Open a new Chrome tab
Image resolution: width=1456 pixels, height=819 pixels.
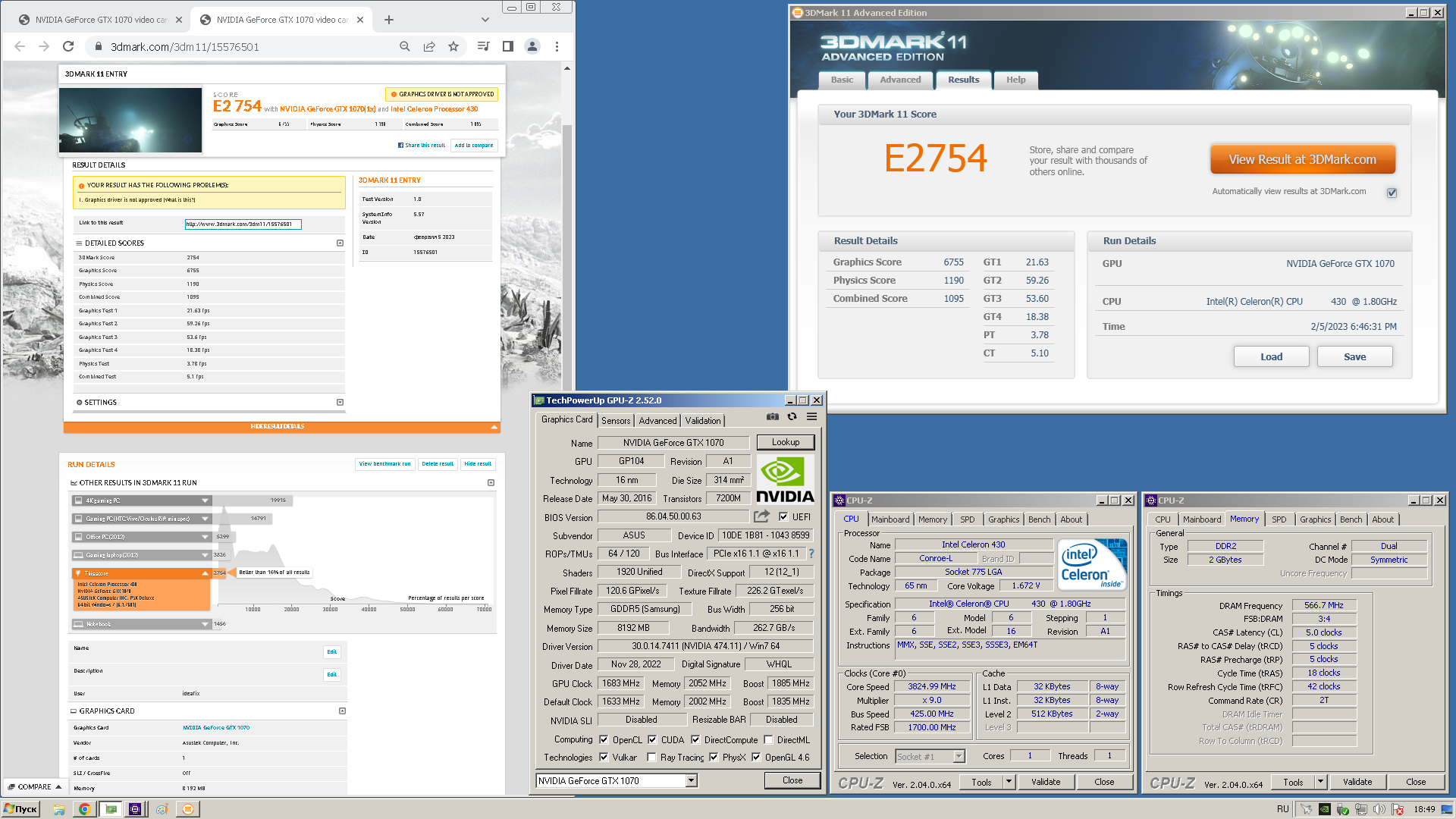pyautogui.click(x=389, y=20)
